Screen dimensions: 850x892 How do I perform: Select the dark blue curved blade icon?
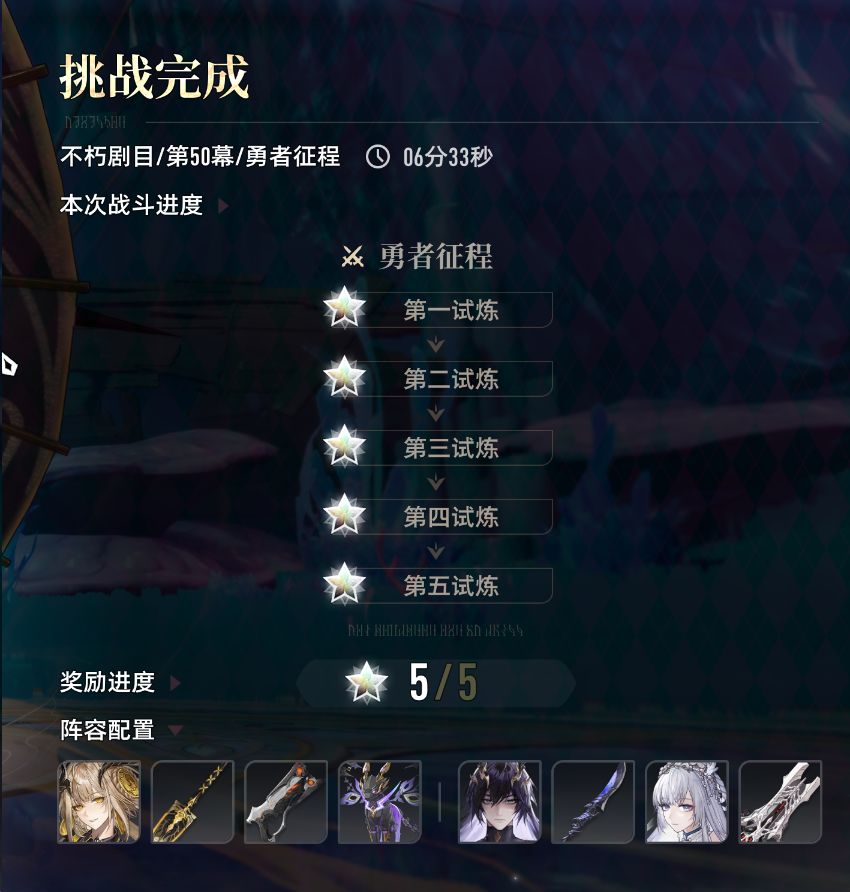(593, 802)
